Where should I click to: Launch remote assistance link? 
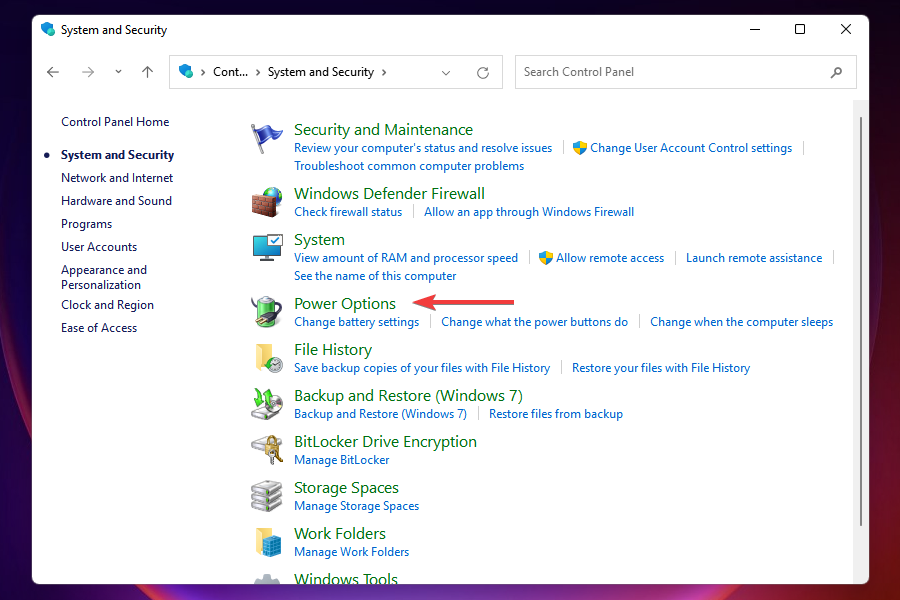pos(754,258)
